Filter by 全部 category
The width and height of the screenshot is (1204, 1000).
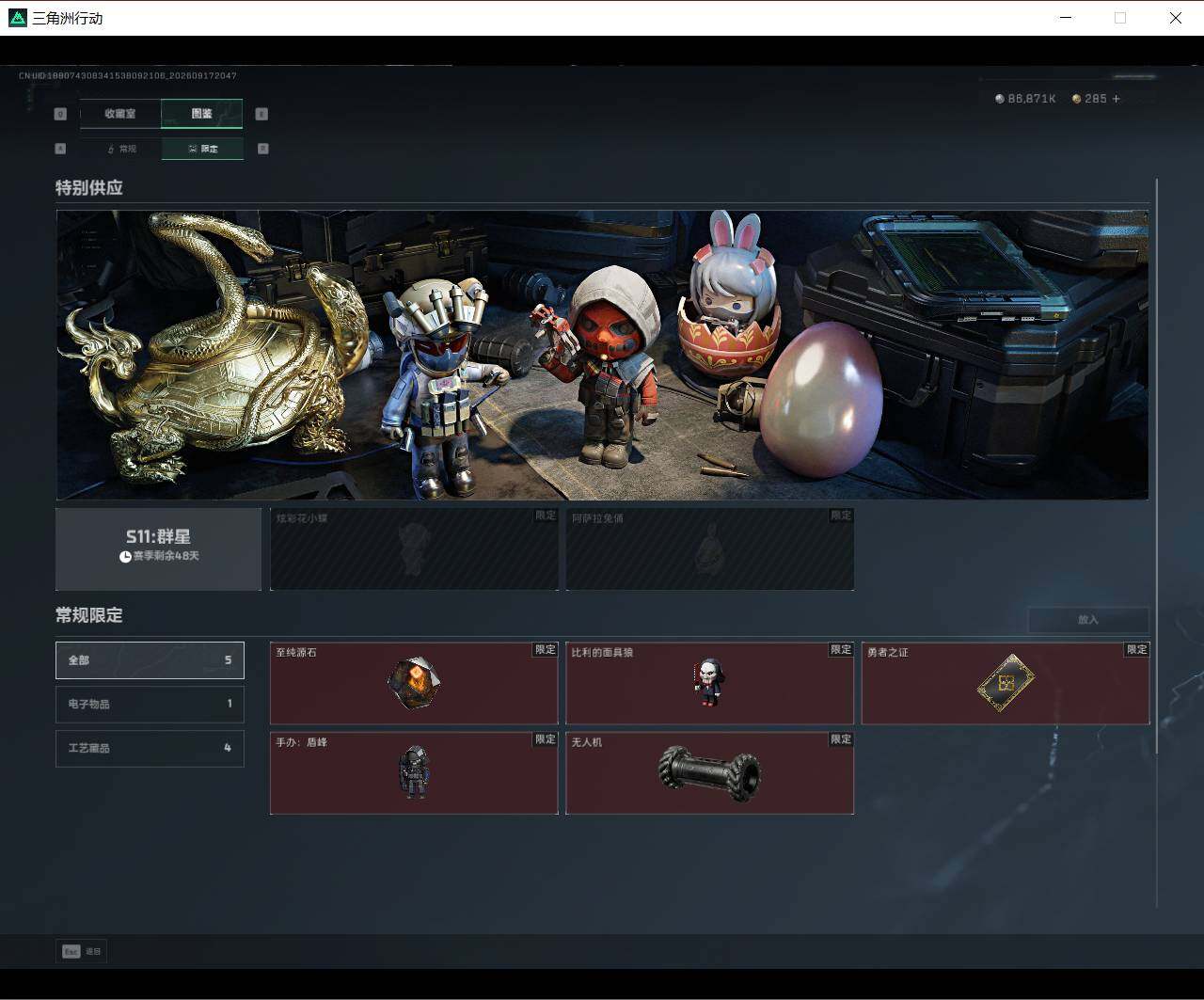[x=150, y=660]
